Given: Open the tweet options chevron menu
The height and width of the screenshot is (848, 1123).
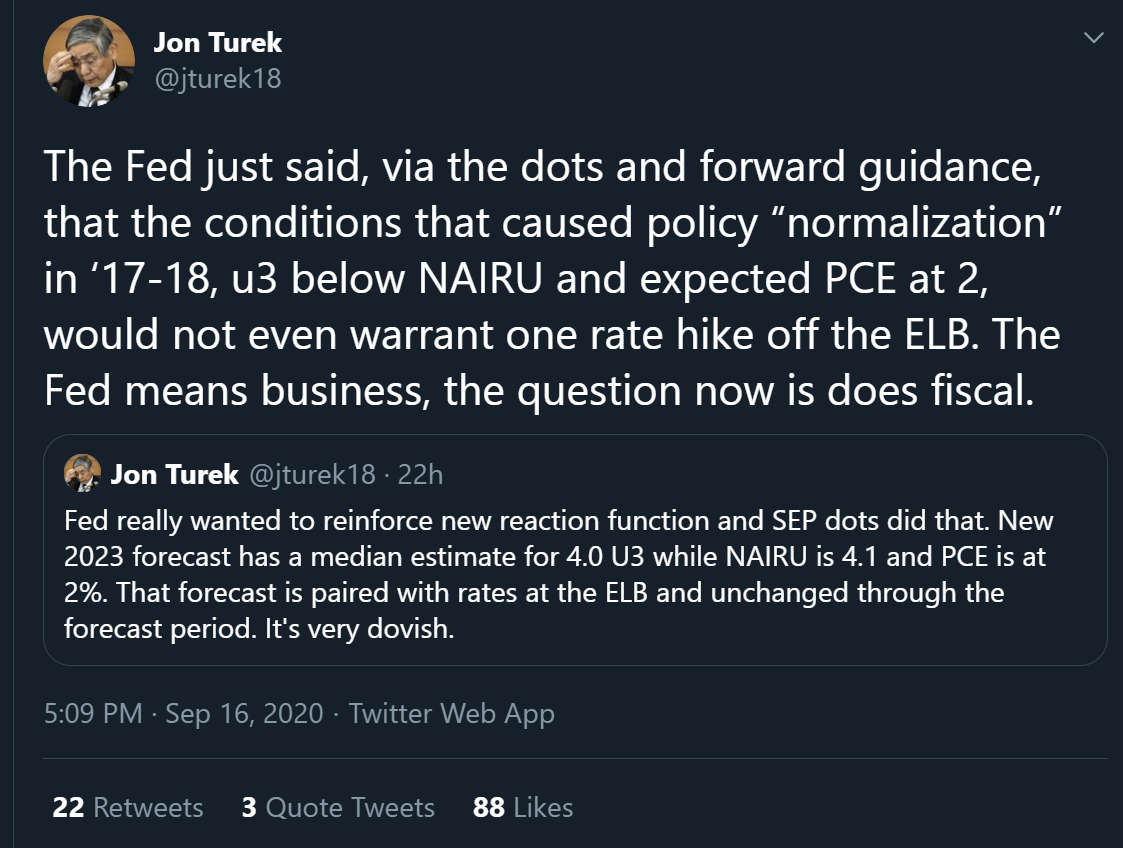Looking at the screenshot, I should coord(1094,37).
